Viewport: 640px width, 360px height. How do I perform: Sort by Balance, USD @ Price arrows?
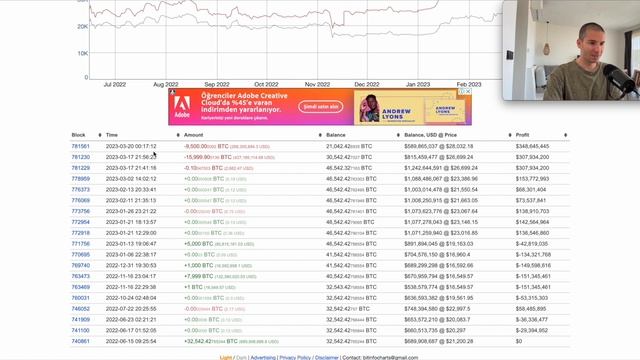coord(510,135)
